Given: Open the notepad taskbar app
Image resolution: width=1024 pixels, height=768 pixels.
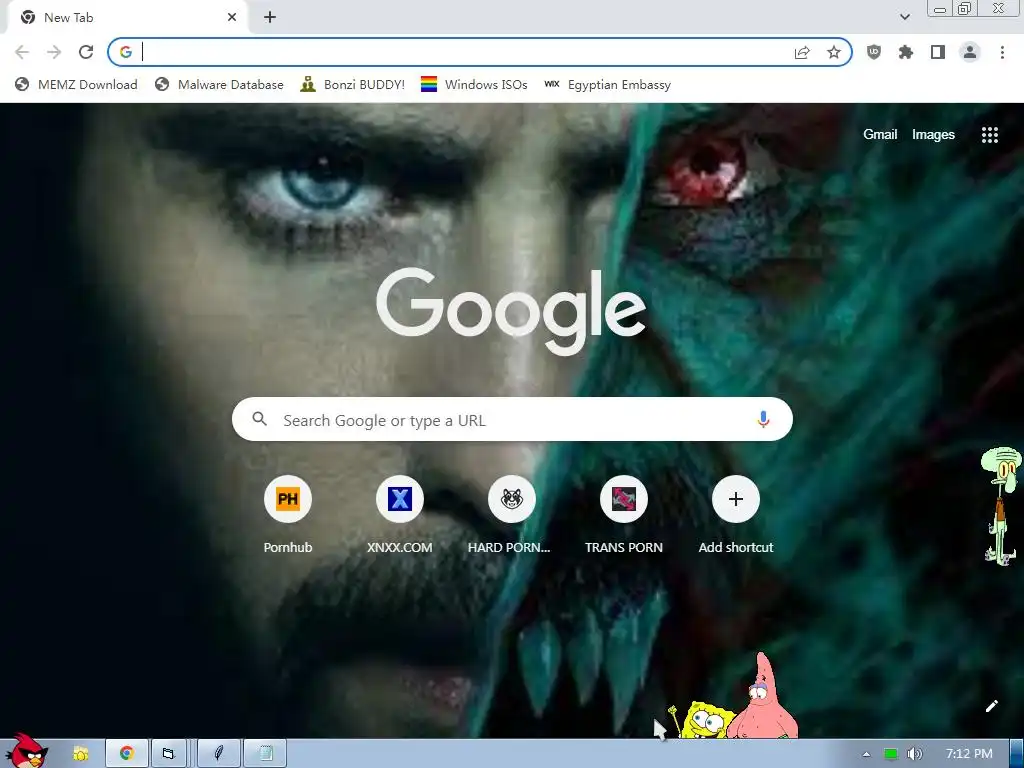Looking at the screenshot, I should (x=265, y=754).
